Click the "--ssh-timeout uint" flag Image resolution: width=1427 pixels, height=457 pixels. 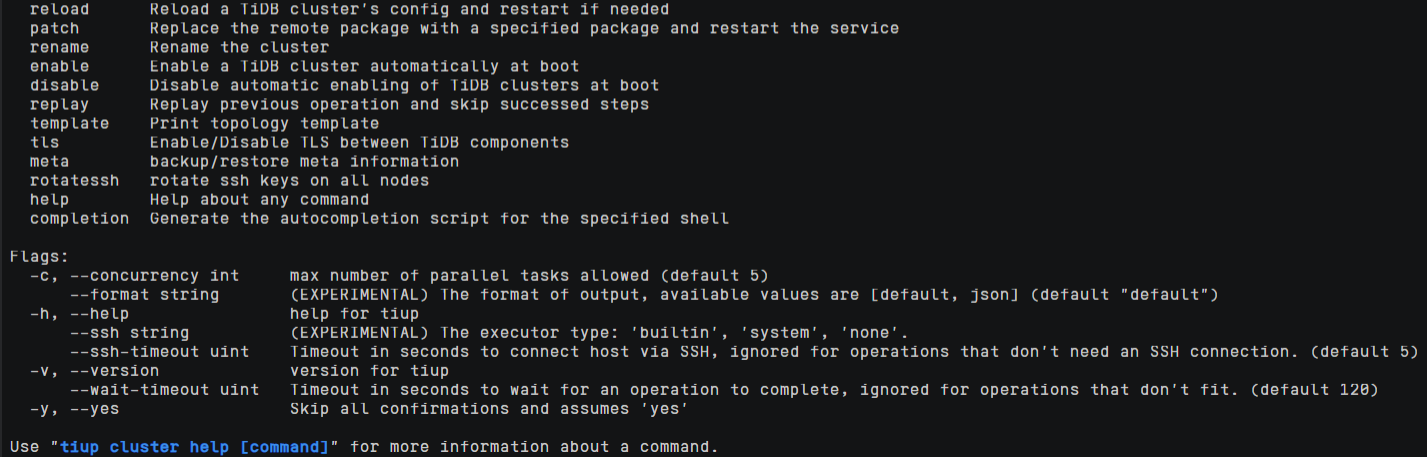pos(159,351)
